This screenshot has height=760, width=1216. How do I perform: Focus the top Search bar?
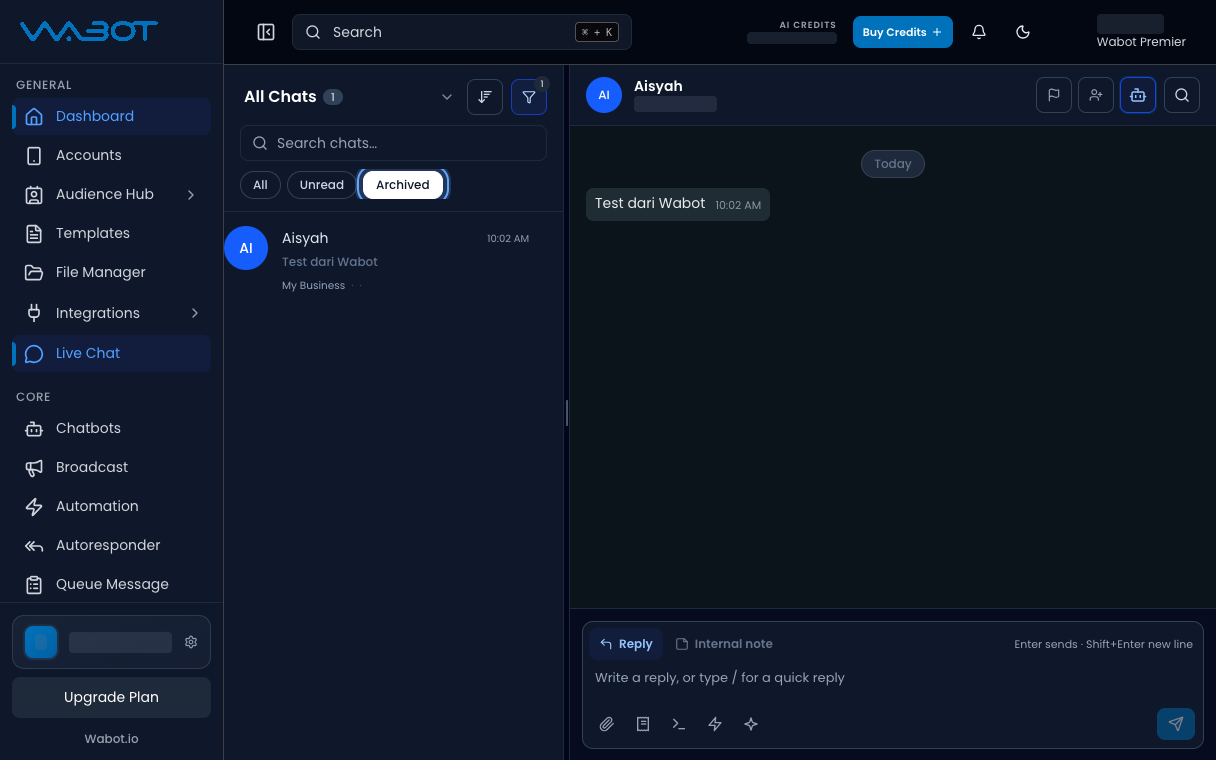click(462, 32)
